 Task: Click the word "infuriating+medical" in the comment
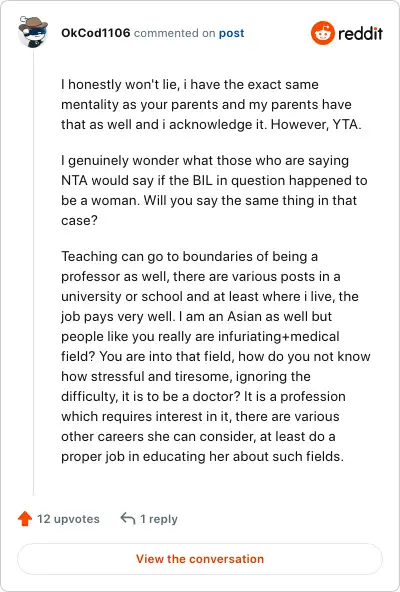pyautogui.click(x=270, y=336)
